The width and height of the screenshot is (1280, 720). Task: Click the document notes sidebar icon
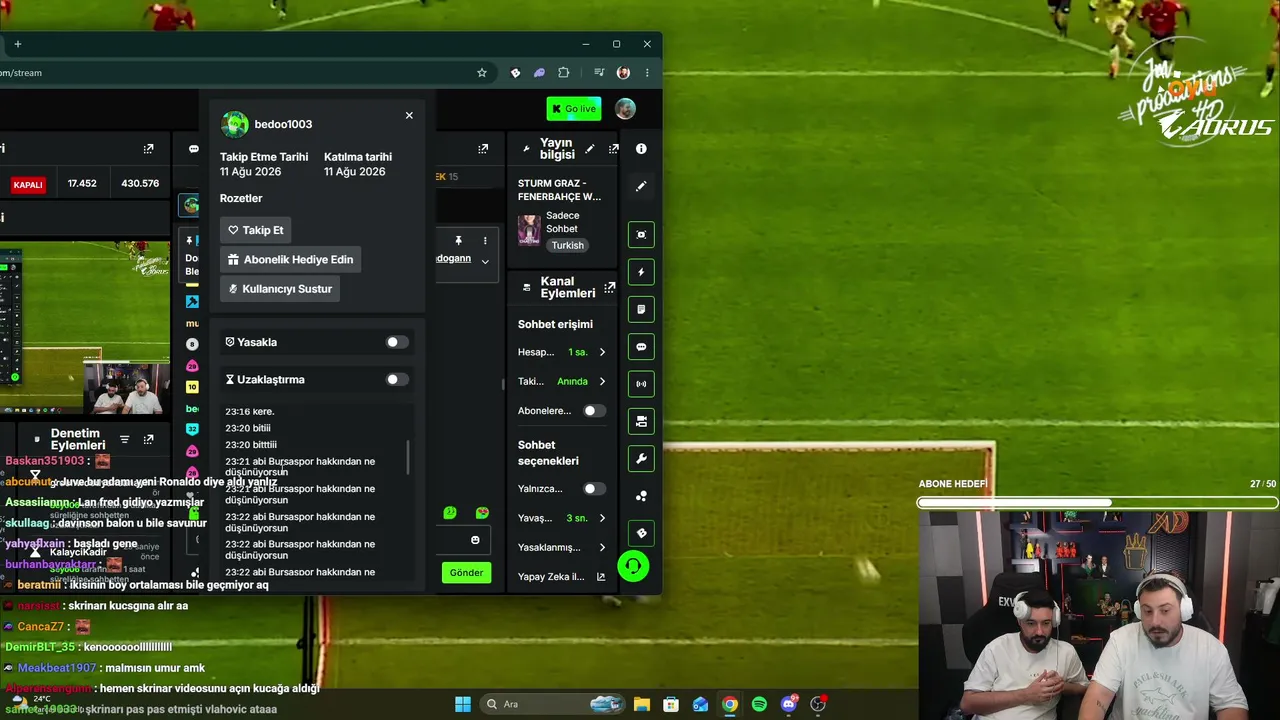[641, 310]
